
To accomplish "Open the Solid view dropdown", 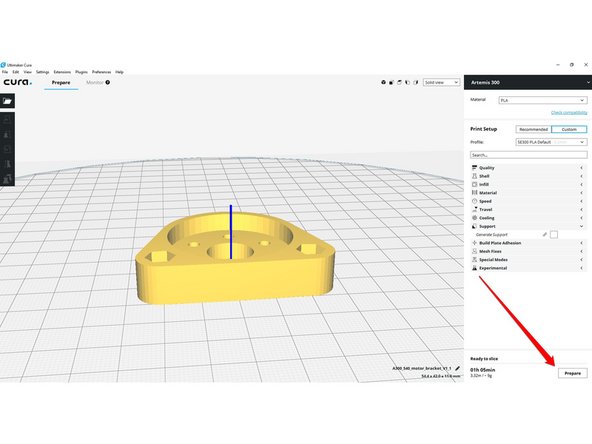I will tap(441, 82).
